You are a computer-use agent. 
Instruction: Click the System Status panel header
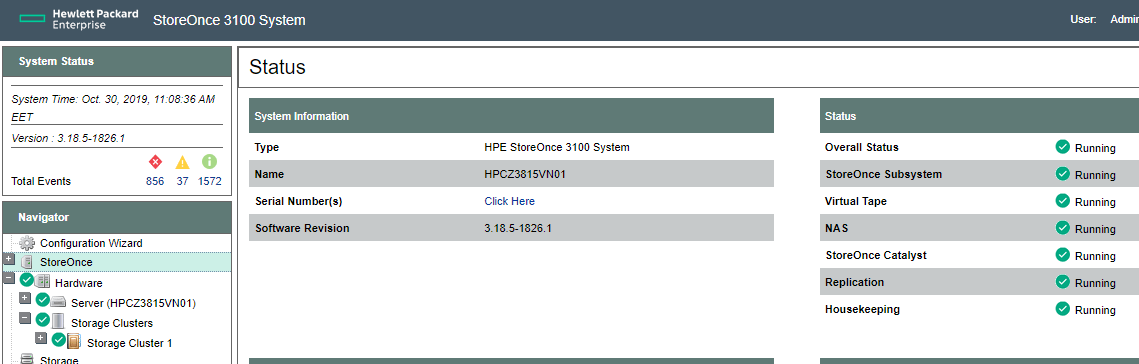coord(117,61)
